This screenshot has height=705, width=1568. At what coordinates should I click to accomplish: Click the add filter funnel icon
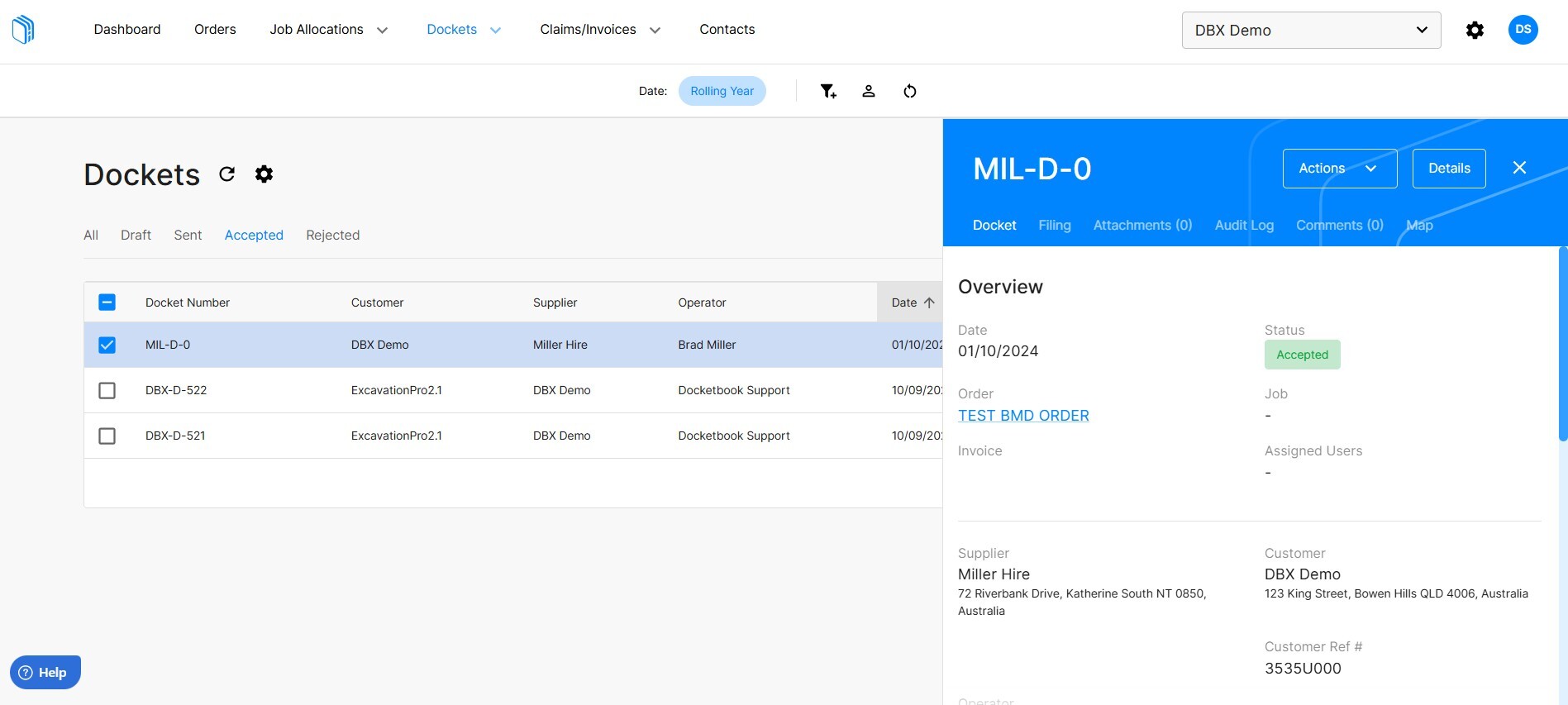pos(827,91)
